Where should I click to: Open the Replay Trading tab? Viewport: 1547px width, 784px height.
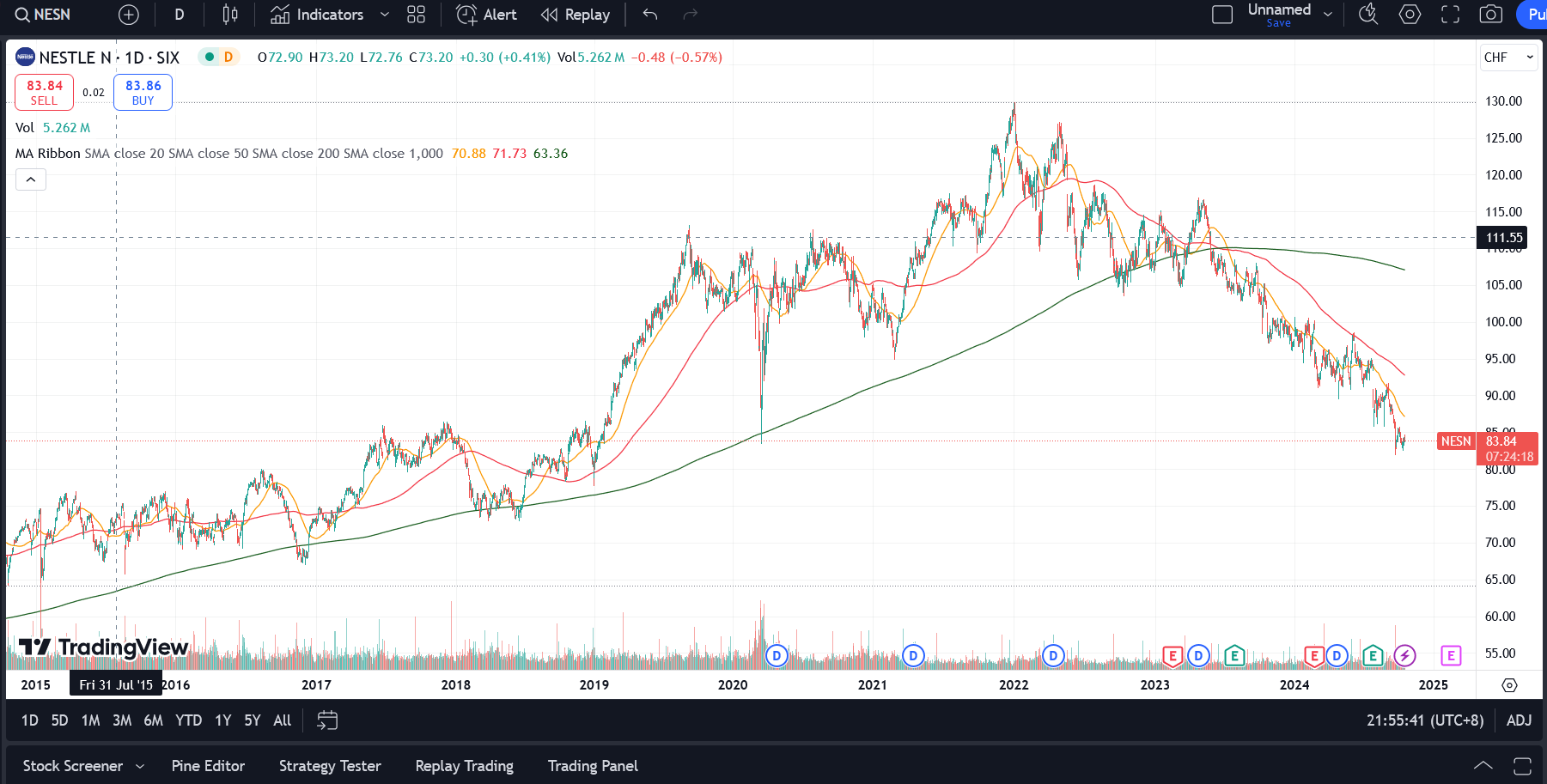(x=464, y=766)
